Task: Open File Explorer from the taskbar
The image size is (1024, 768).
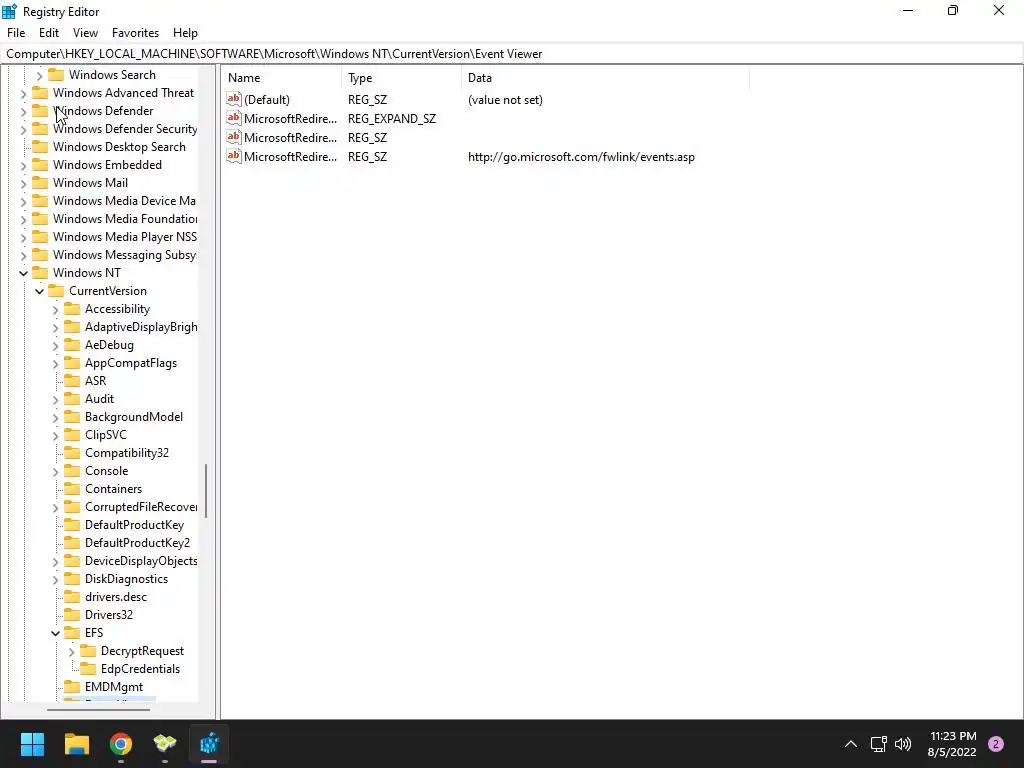Action: point(77,743)
